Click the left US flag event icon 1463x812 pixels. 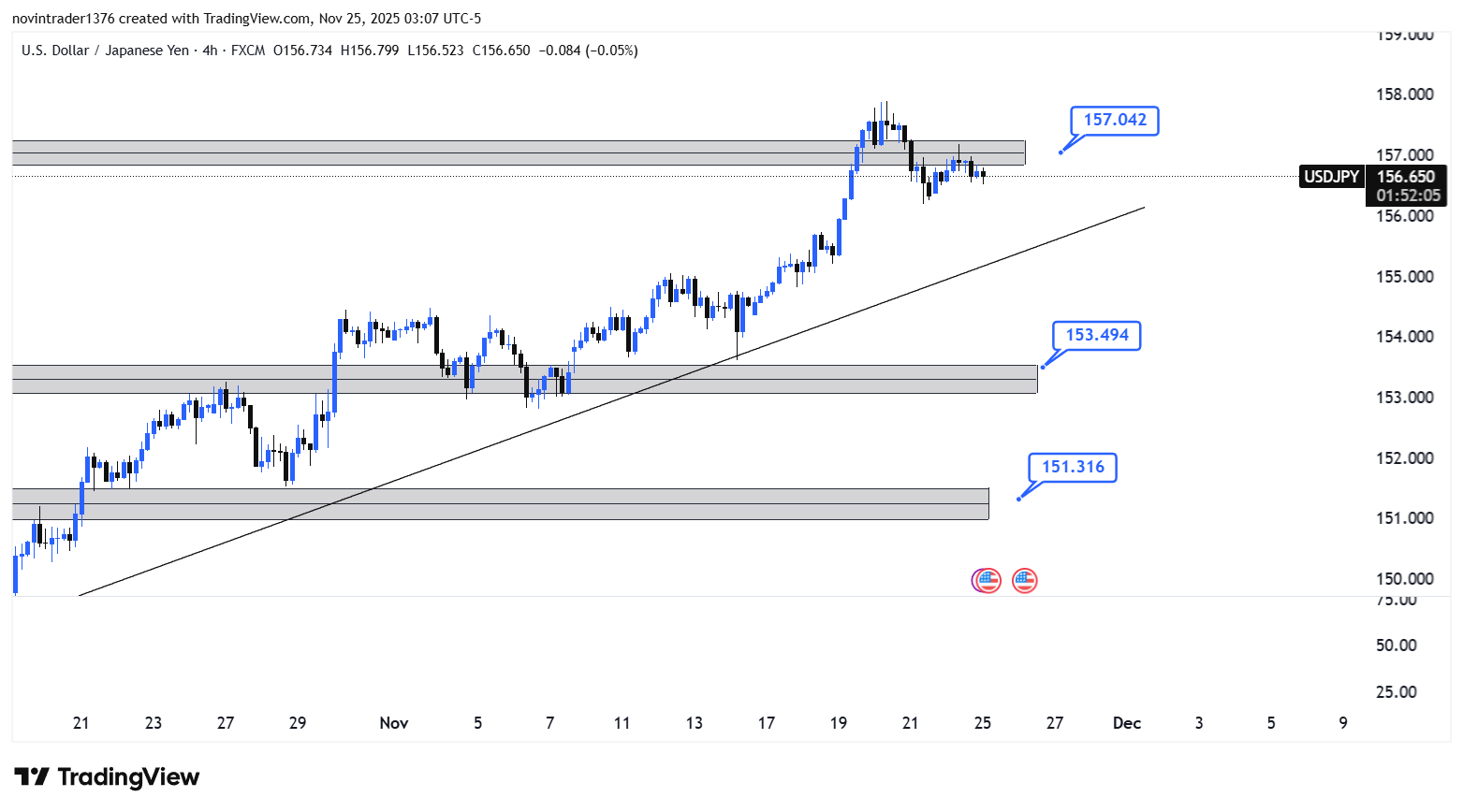click(987, 581)
